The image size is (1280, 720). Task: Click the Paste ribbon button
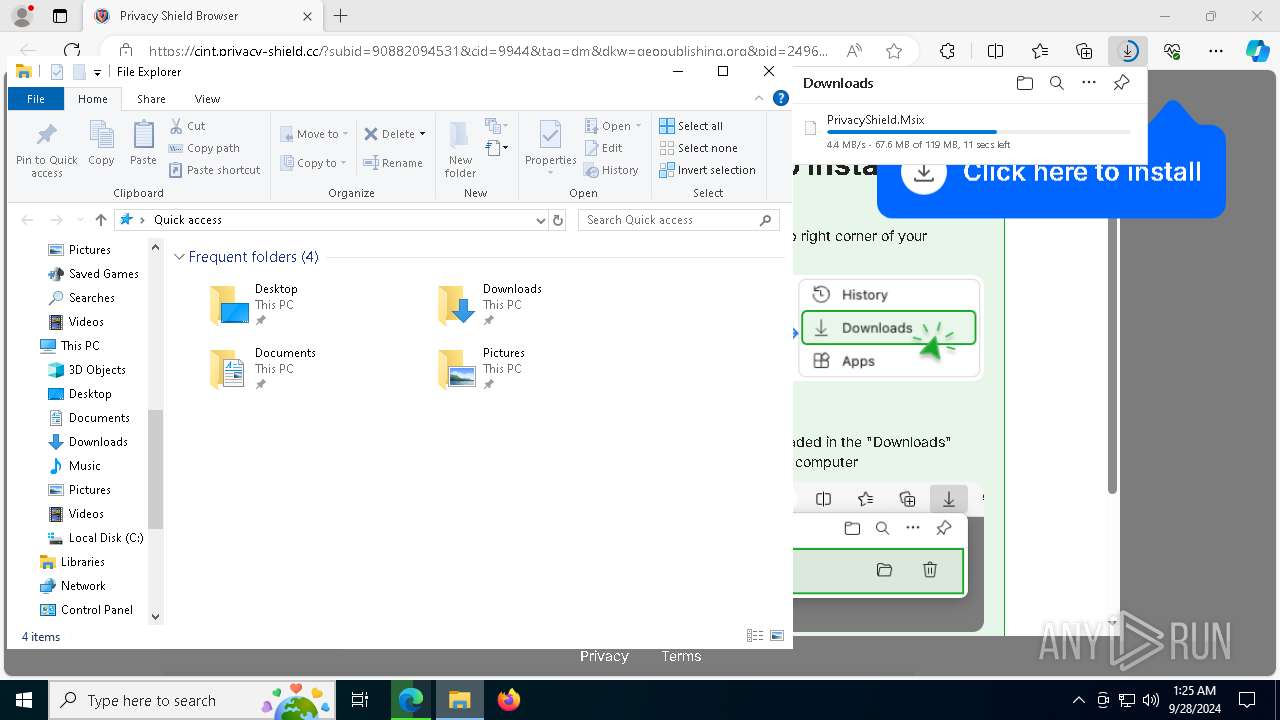[x=143, y=143]
